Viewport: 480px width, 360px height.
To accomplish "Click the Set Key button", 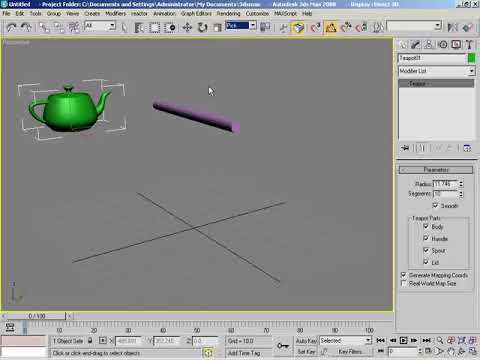I will tap(306, 351).
